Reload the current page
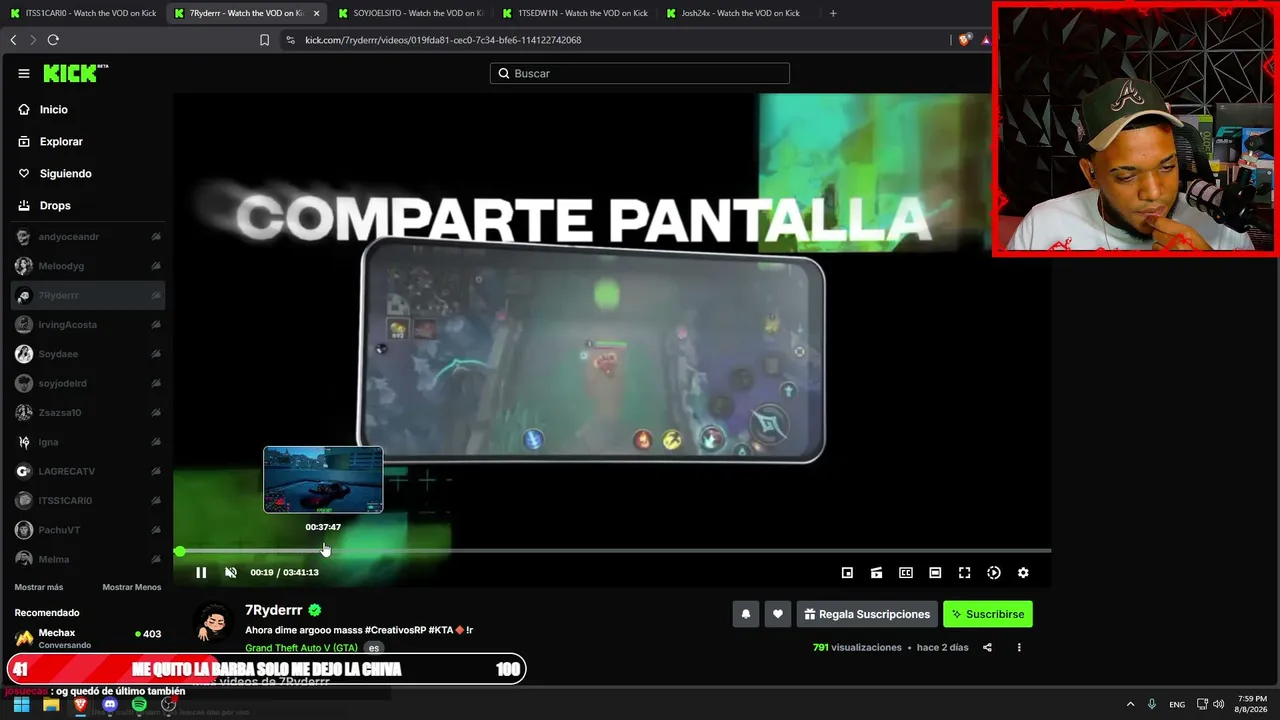 (x=53, y=40)
